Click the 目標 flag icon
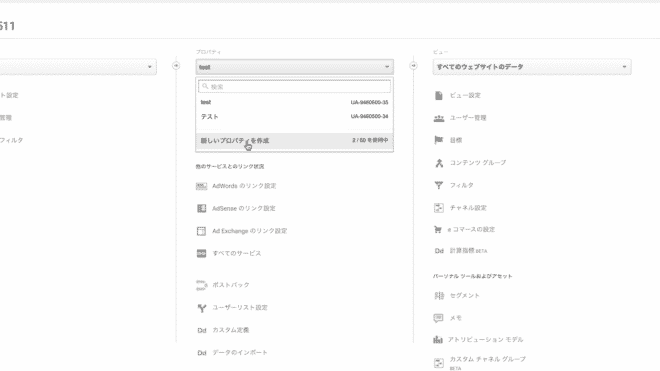This screenshot has width=660, height=371. (x=439, y=140)
